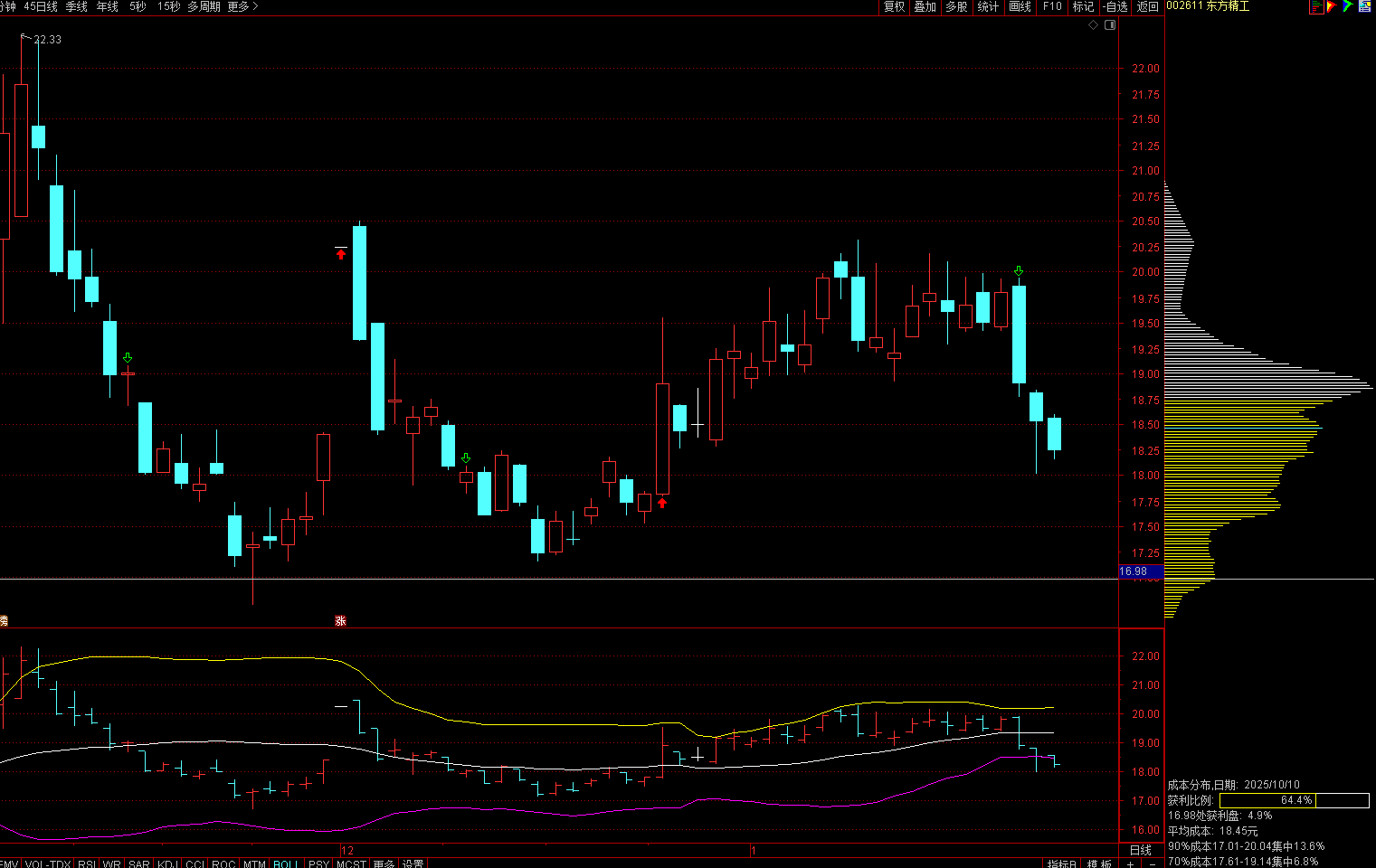Open the 多周期 multi-period view
The height and width of the screenshot is (868, 1376).
point(204,6)
